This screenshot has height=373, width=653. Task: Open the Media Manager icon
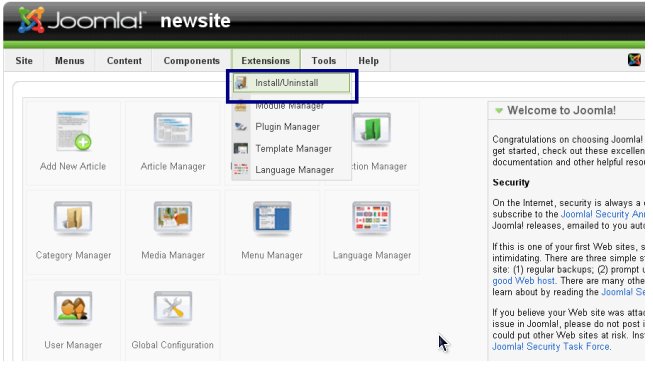click(173, 217)
